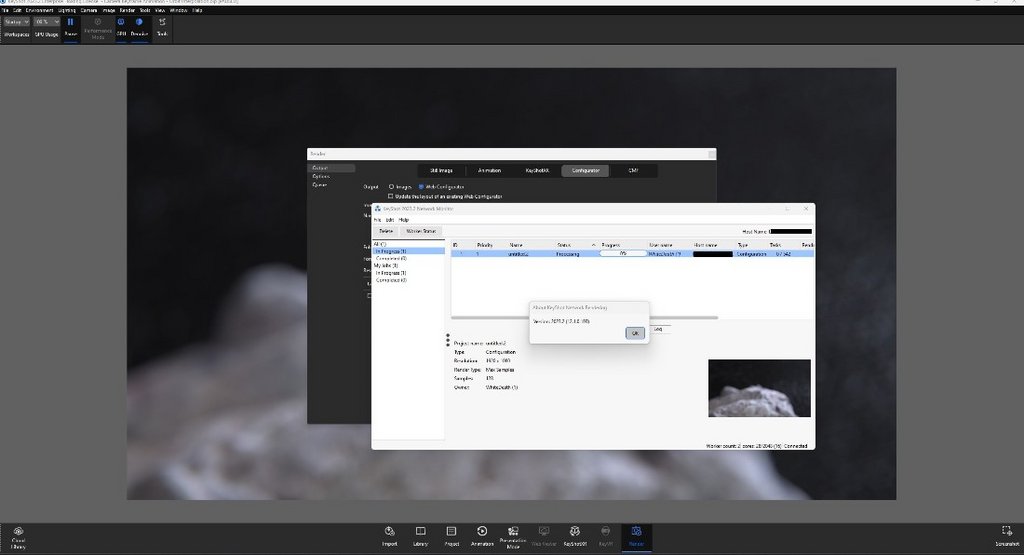Switch to the Animation tab in the Render dialog
Viewport: 1024px width, 555px height.
[489, 170]
